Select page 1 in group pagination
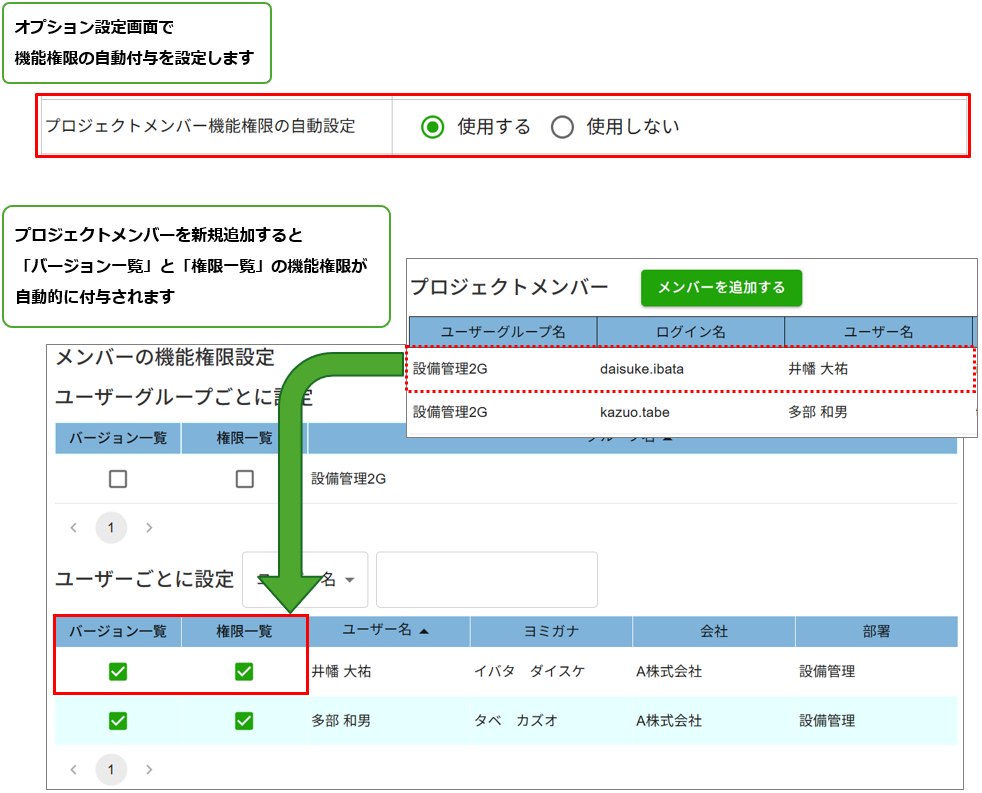The image size is (982, 793). tap(111, 527)
